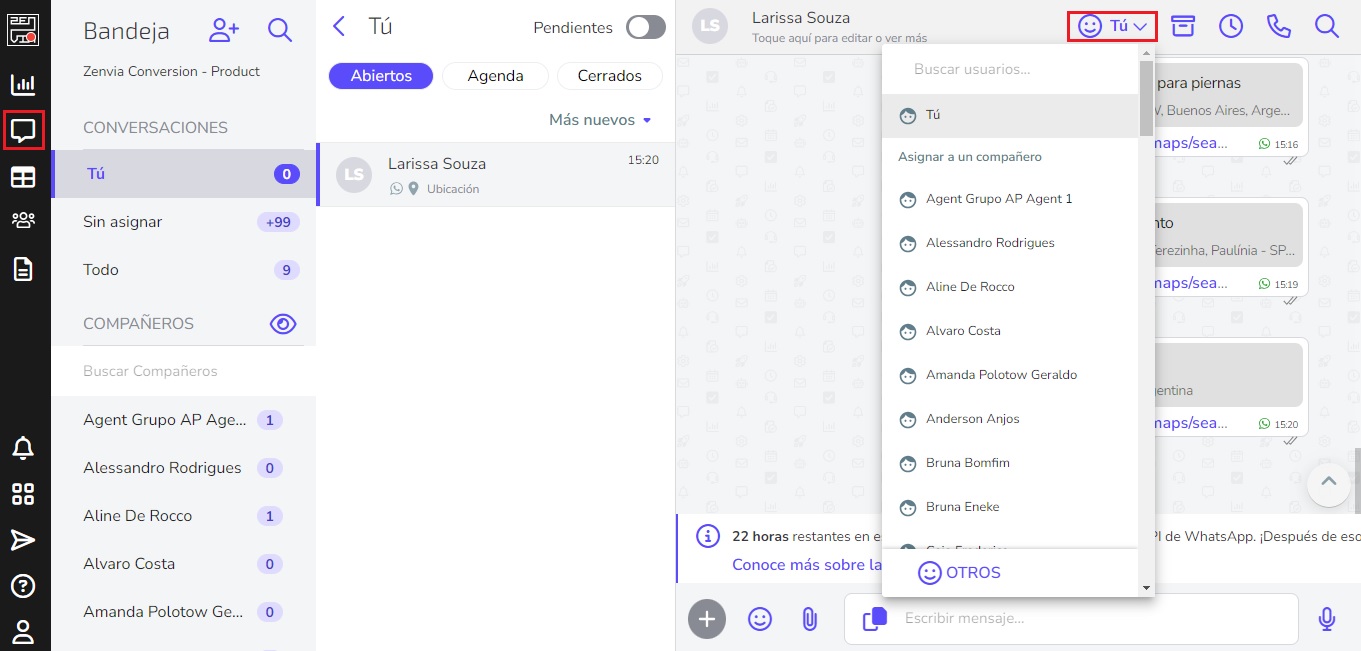1361x651 pixels.
Task: Select the Agenda tab
Action: point(495,76)
